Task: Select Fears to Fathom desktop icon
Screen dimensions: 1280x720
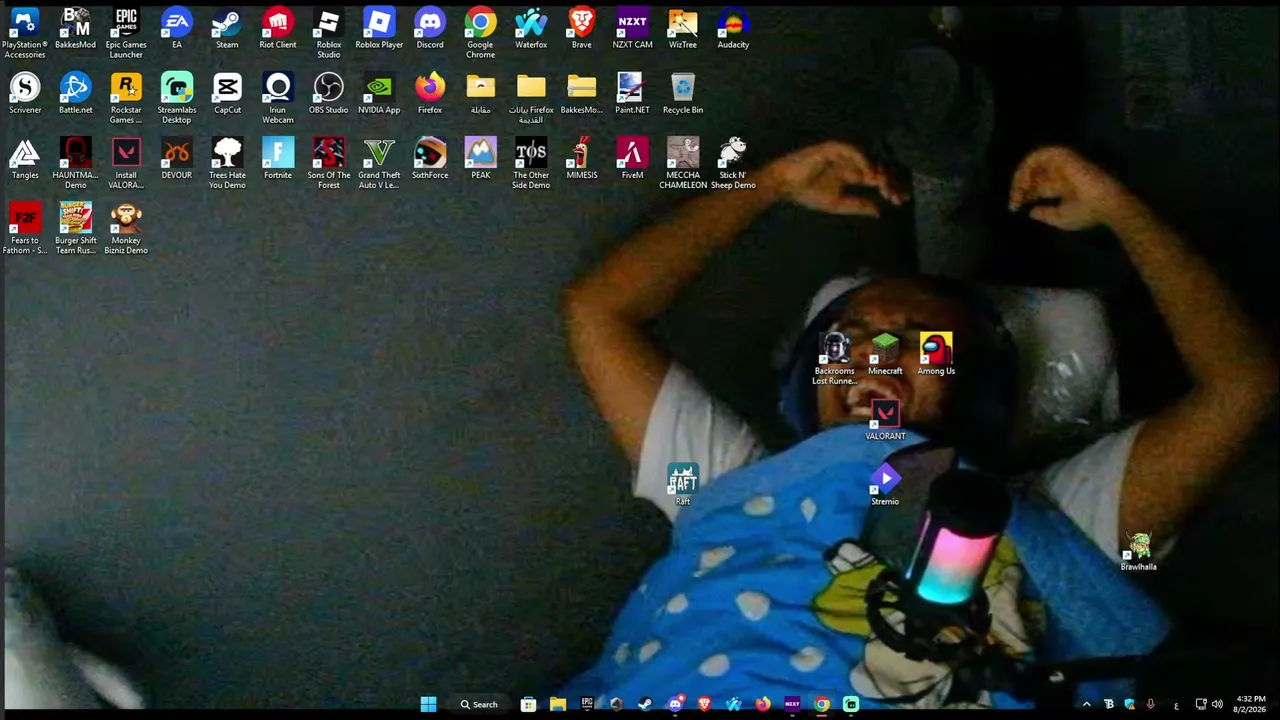Action: [25, 227]
